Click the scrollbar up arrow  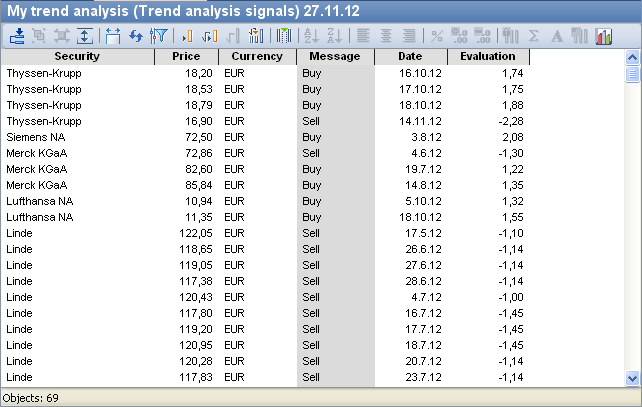pyautogui.click(x=631, y=58)
